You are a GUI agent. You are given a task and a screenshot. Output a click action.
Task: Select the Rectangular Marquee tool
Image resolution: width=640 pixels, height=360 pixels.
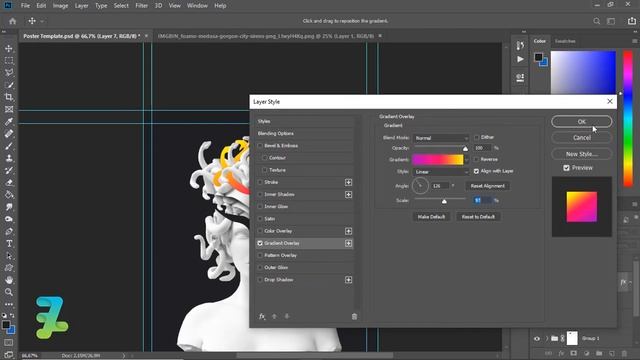9,61
